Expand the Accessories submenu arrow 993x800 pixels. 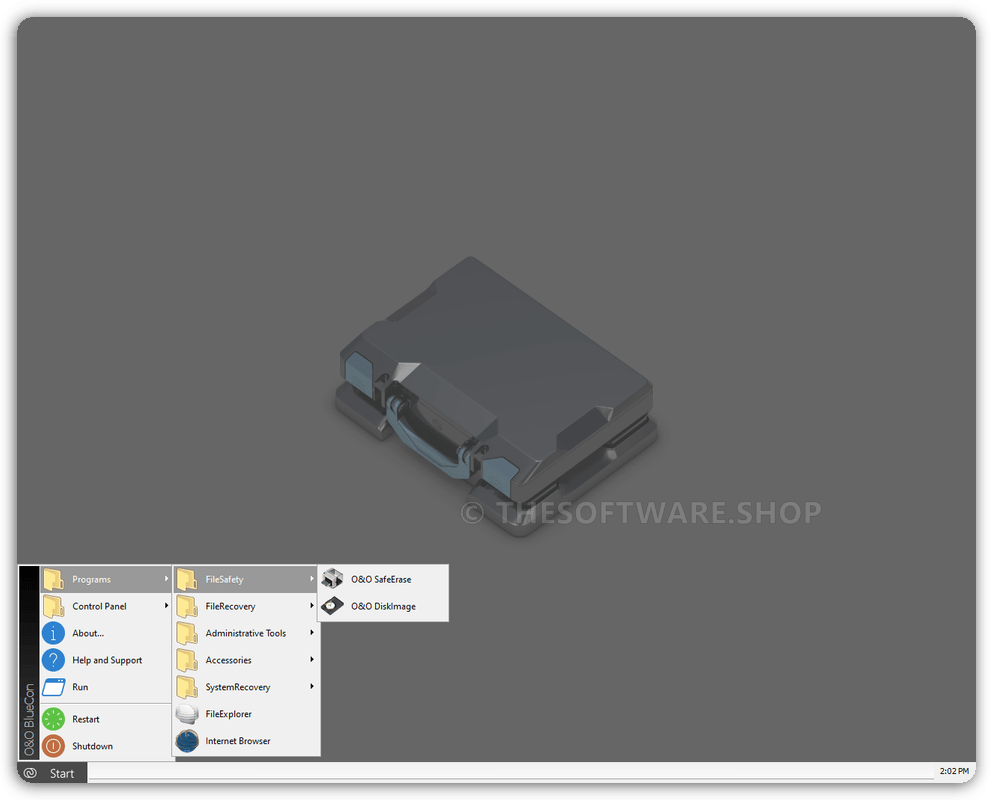[312, 659]
